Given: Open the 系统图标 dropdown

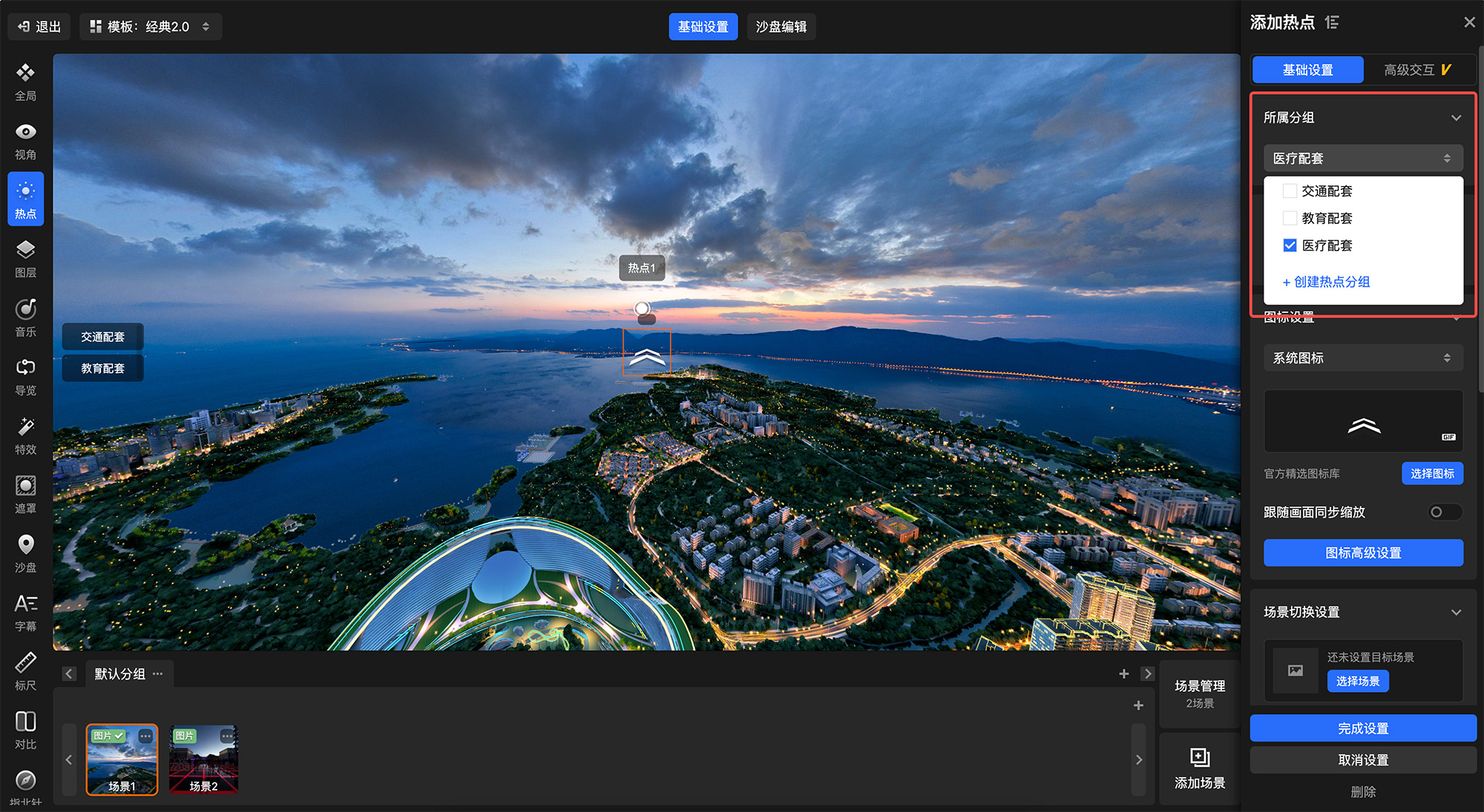Looking at the screenshot, I should [x=1362, y=358].
